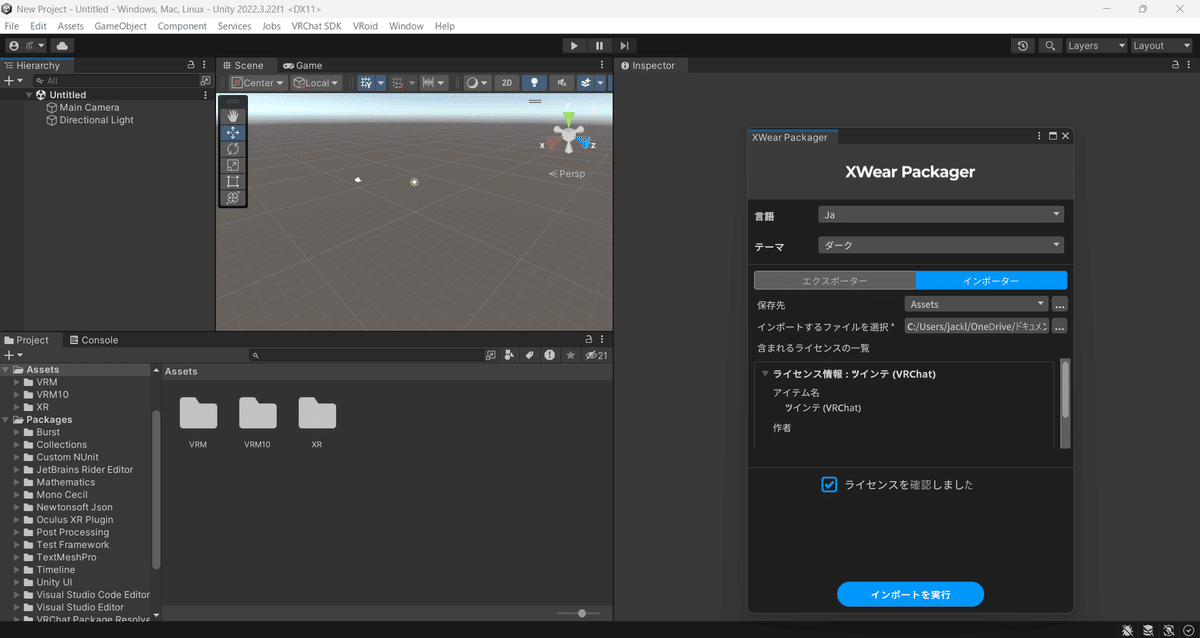Open in Search window icon in Project
1200x638 pixels.
click(490, 355)
